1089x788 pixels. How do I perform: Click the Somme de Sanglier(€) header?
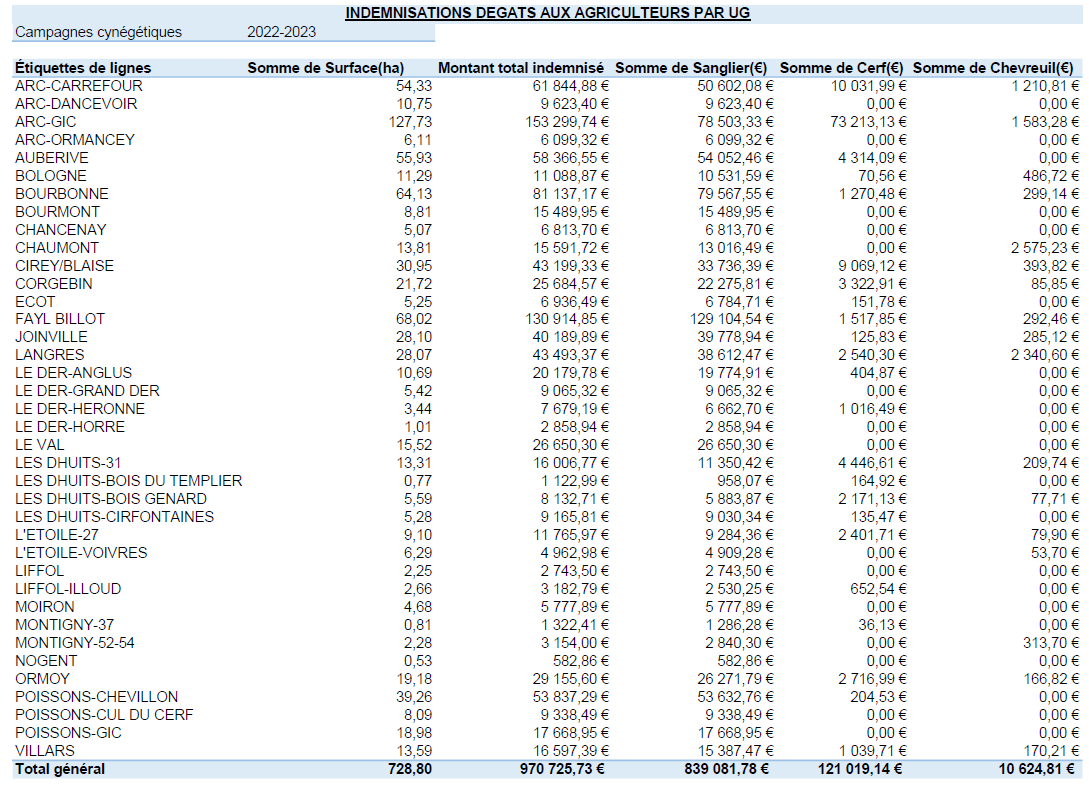pos(691,68)
